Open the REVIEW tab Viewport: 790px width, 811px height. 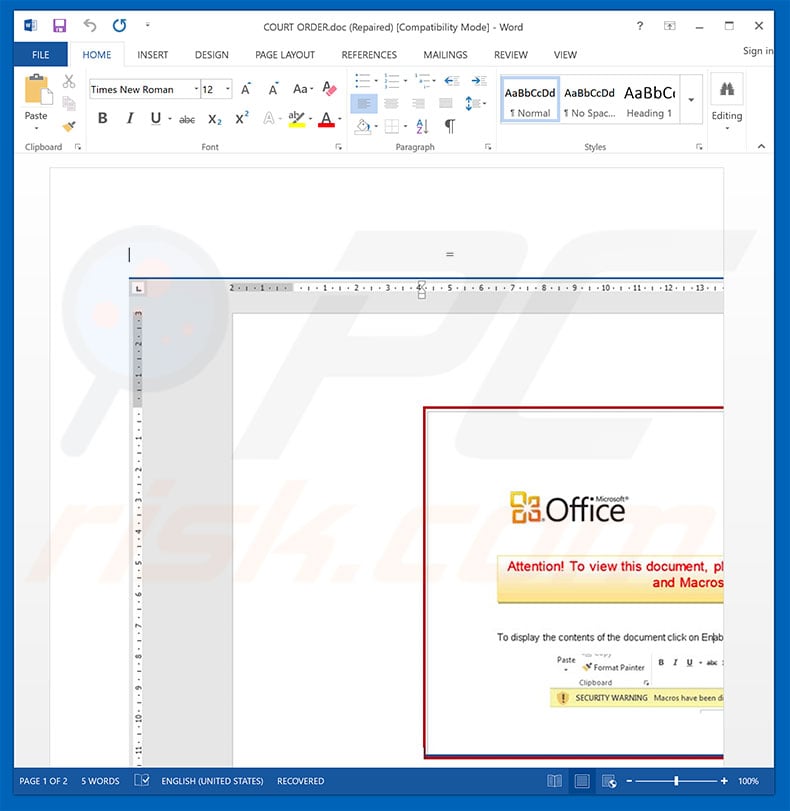[x=511, y=55]
